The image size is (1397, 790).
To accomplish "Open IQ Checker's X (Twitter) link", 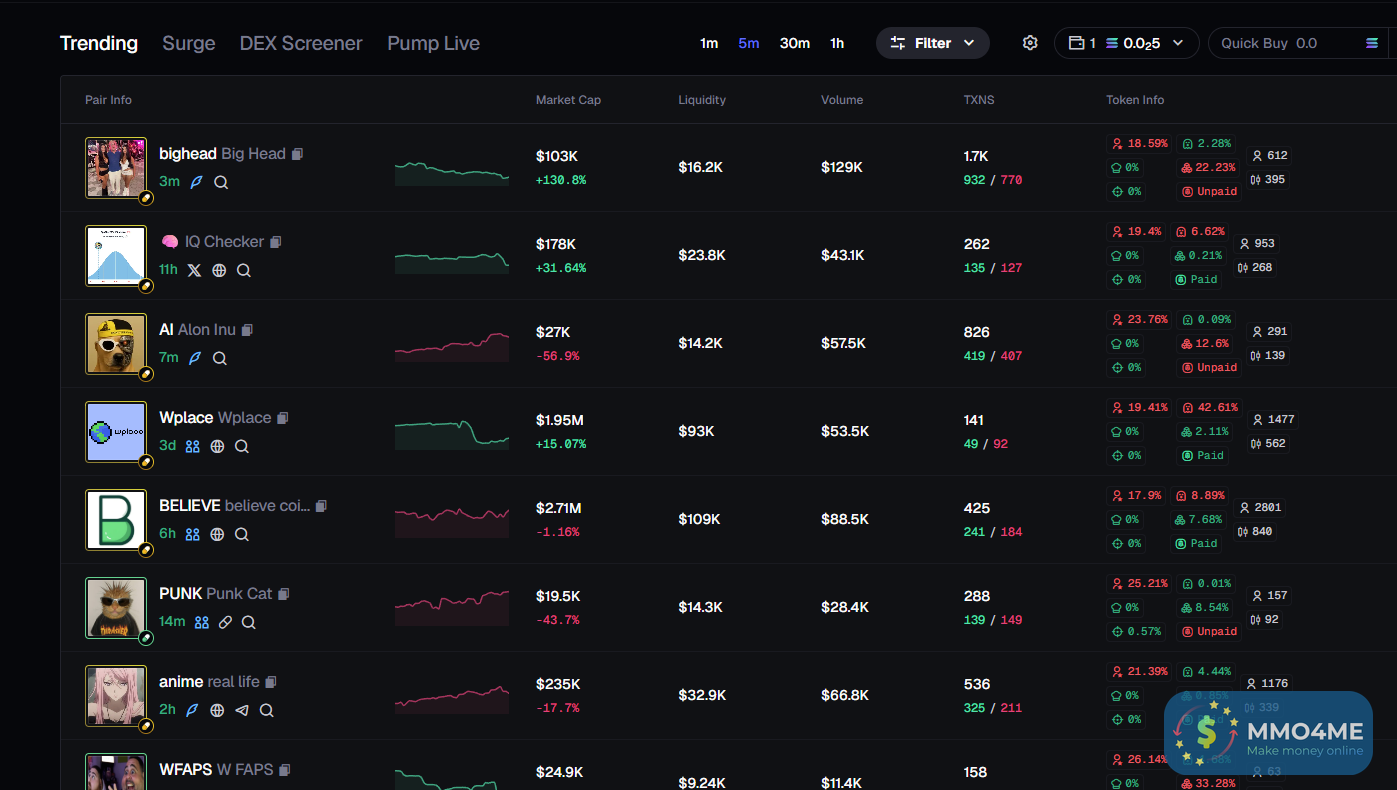I will [x=194, y=270].
